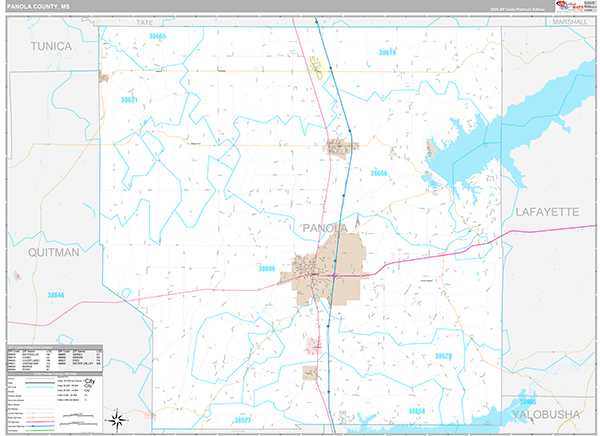Click the 'PANOLA COUNTY, MS' title
Image resolution: width=600 pixels, height=436 pixels.
point(38,7)
